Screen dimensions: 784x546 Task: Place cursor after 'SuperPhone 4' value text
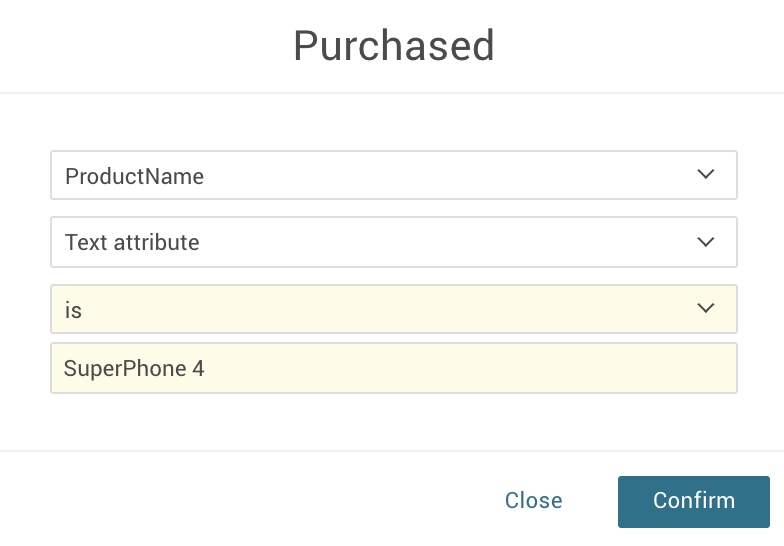click(x=208, y=369)
